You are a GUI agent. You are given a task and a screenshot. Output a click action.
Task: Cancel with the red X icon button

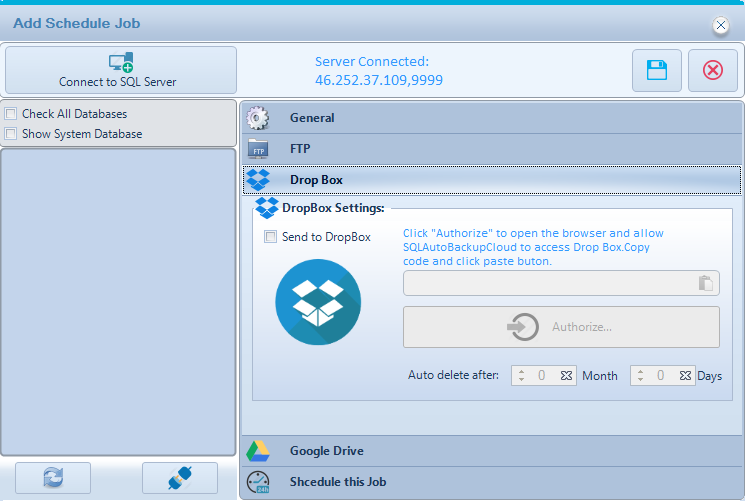(713, 70)
